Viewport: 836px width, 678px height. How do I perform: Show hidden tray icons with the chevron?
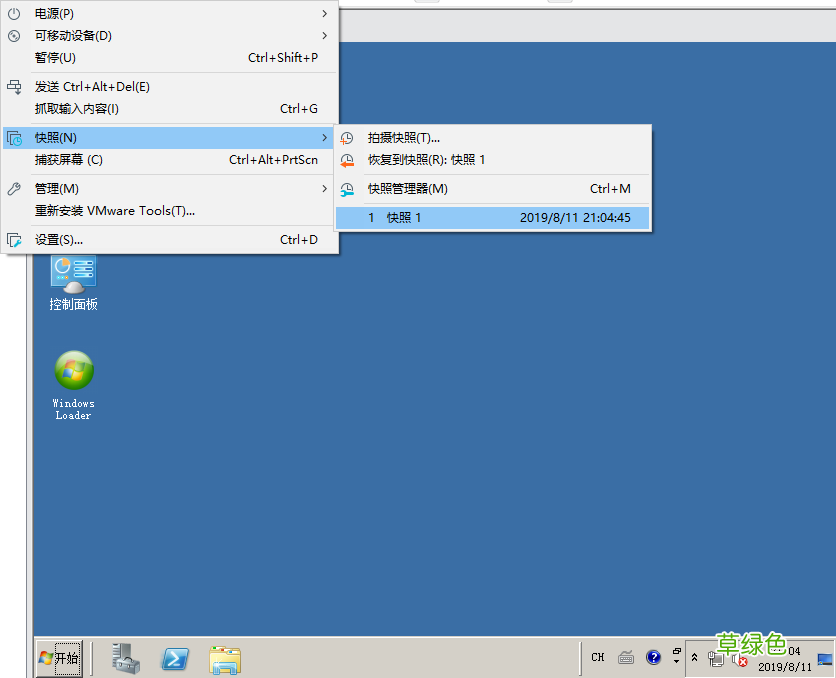click(x=694, y=656)
